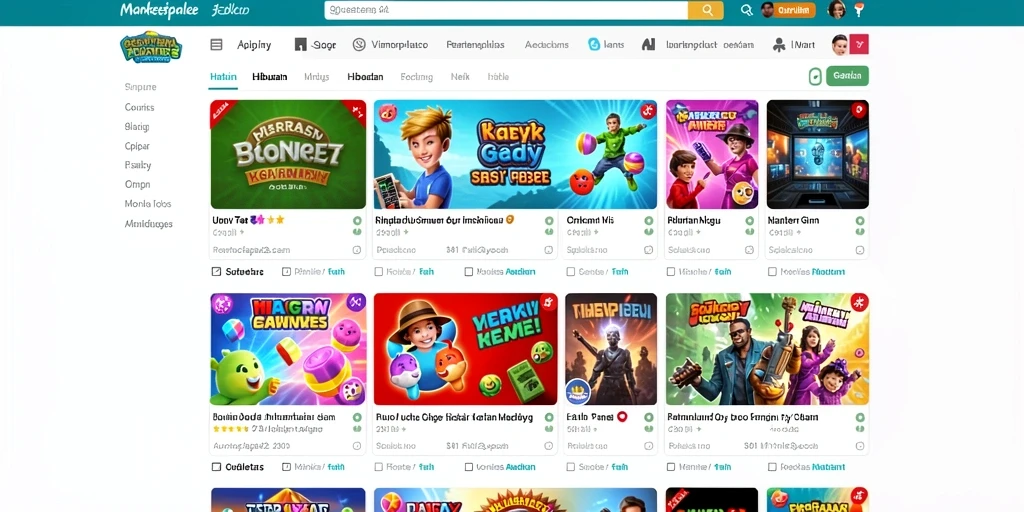This screenshot has height=512, width=1024.
Task: Switch to the Hbuaan tab
Action: [270, 76]
